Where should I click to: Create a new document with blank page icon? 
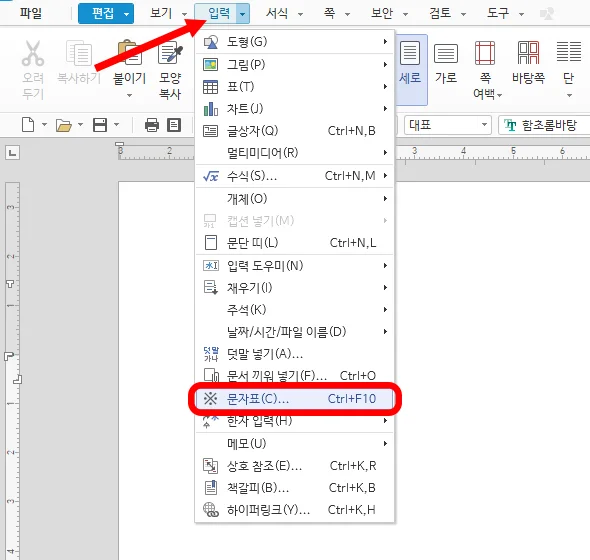[28, 125]
